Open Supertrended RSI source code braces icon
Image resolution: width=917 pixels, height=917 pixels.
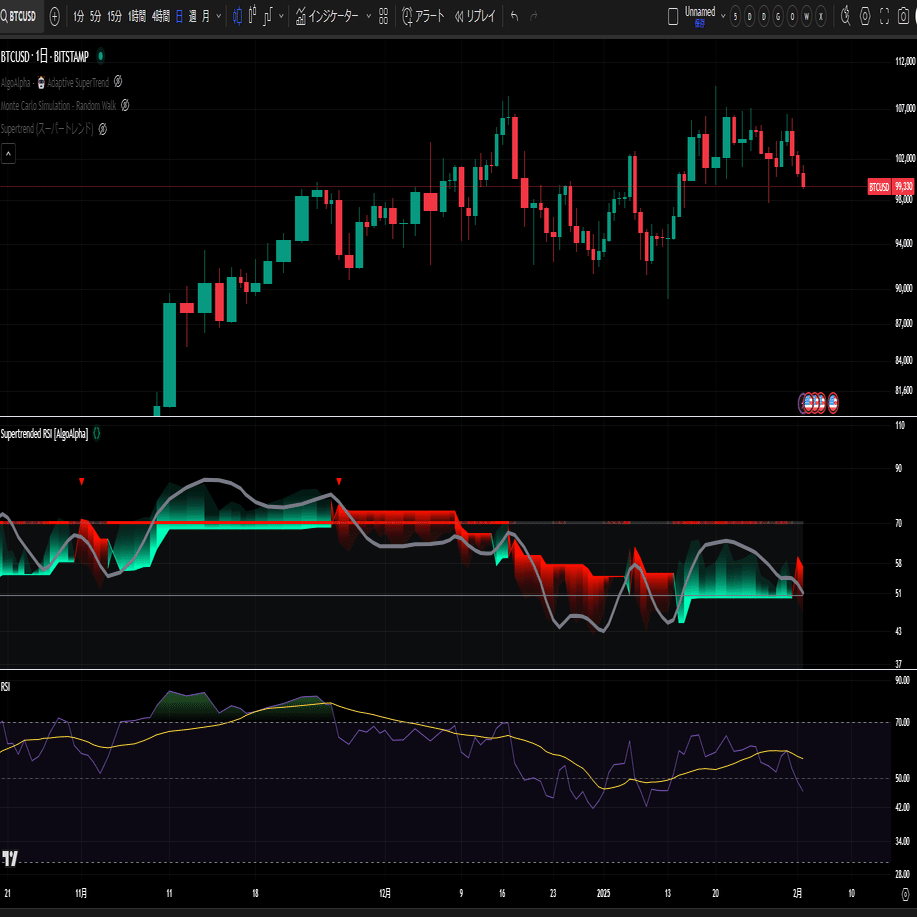pyautogui.click(x=96, y=434)
